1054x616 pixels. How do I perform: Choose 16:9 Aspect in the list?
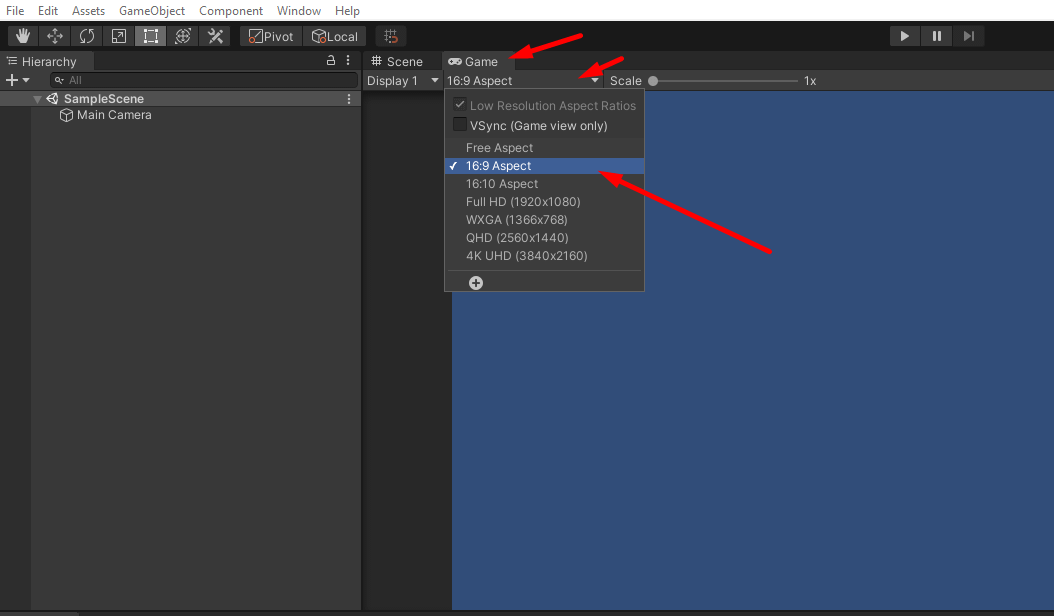point(544,165)
